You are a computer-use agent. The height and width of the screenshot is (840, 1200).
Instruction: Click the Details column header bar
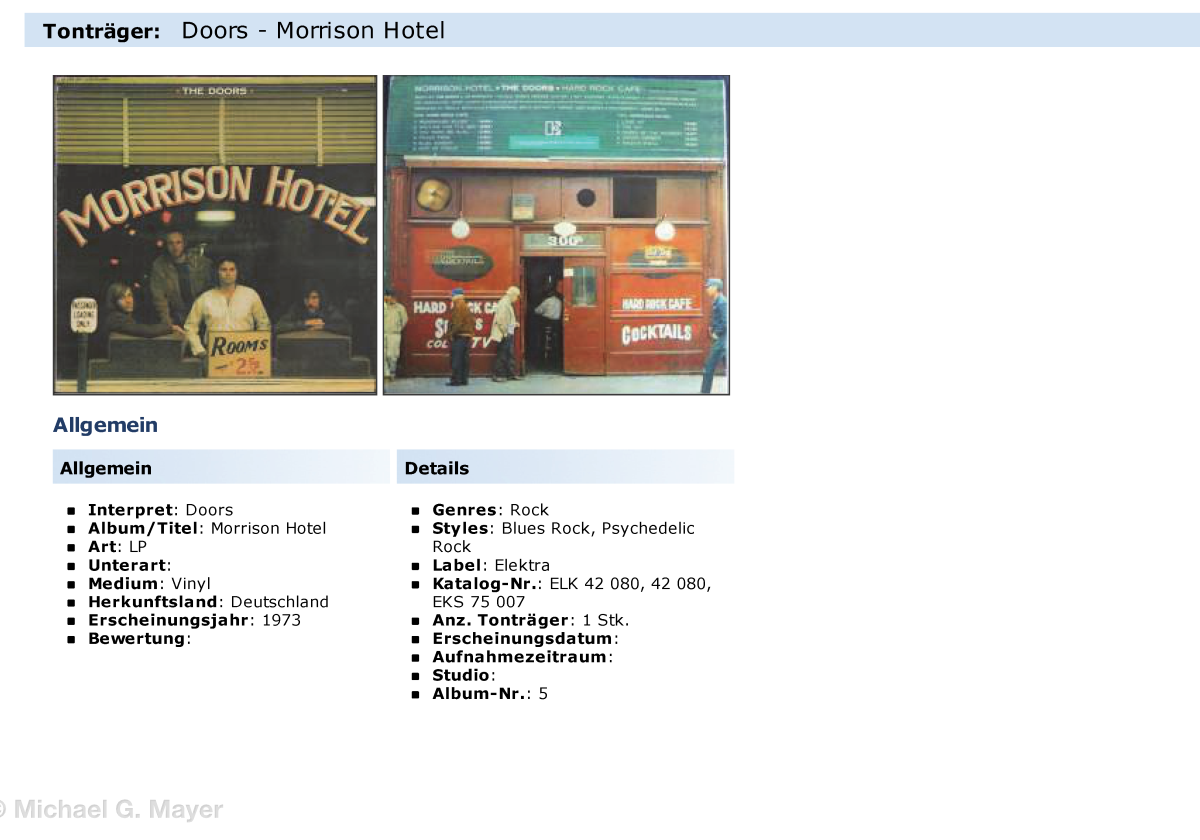pyautogui.click(x=565, y=468)
